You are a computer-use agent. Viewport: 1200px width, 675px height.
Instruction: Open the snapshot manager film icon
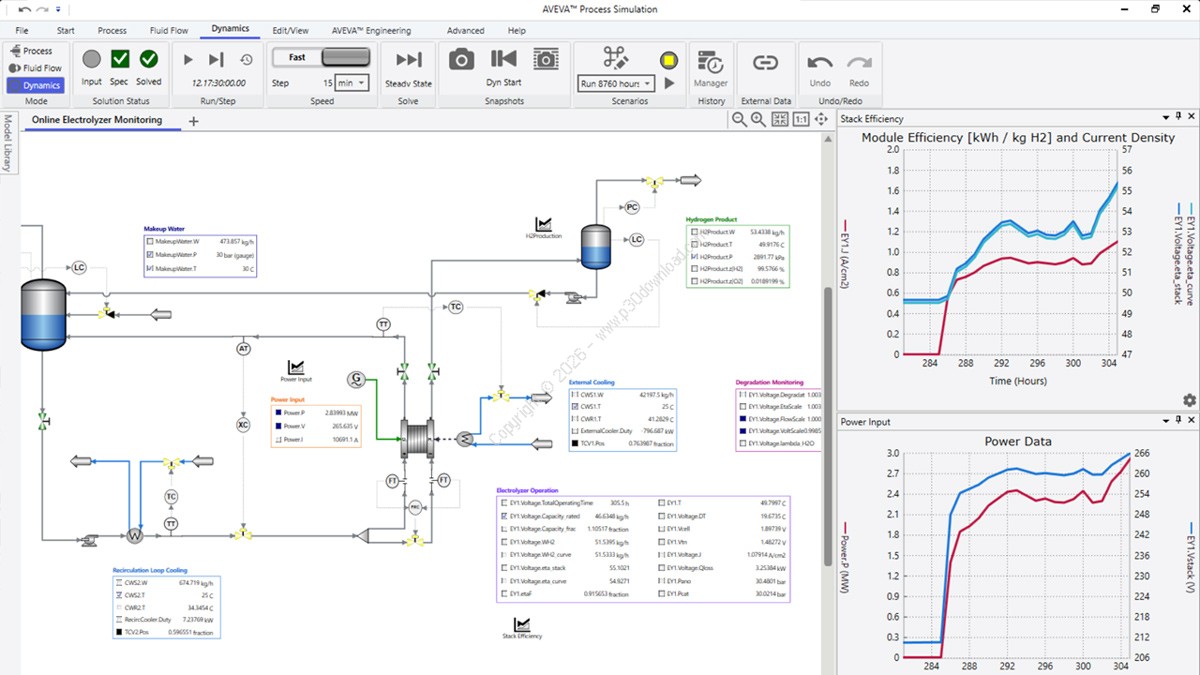pos(546,60)
